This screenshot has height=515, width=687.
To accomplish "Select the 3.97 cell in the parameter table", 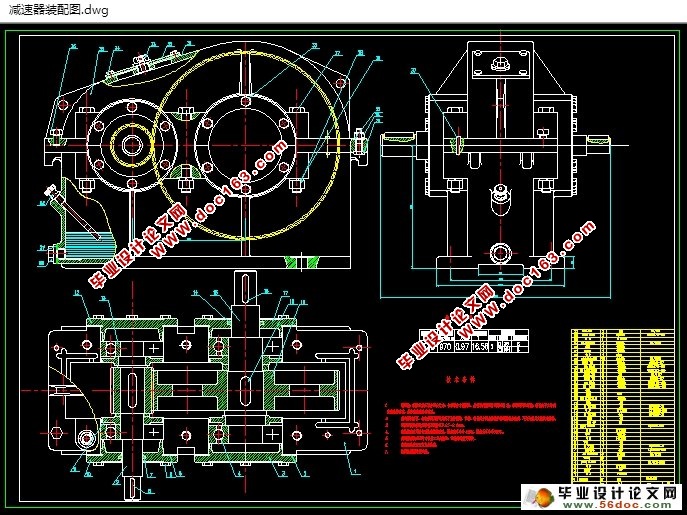I will (462, 347).
